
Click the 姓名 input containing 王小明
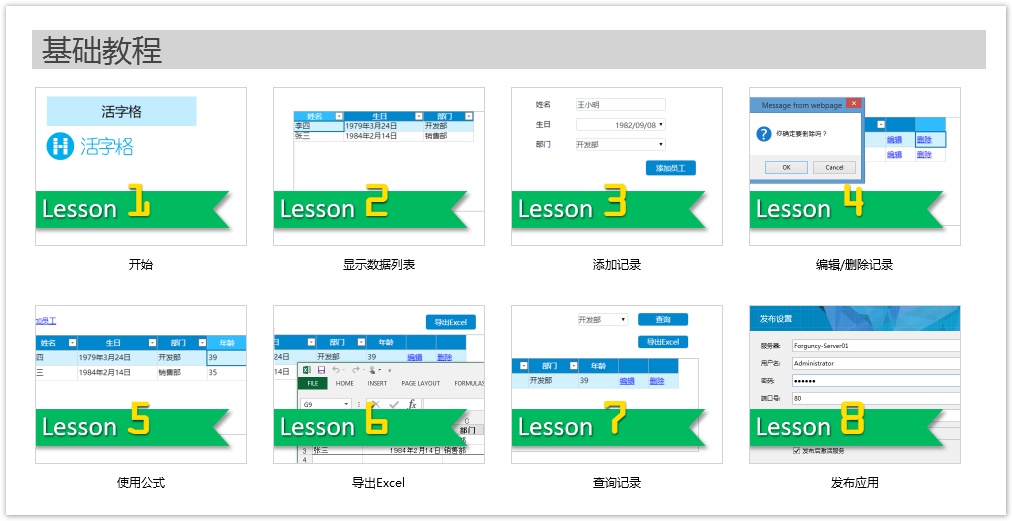point(620,105)
